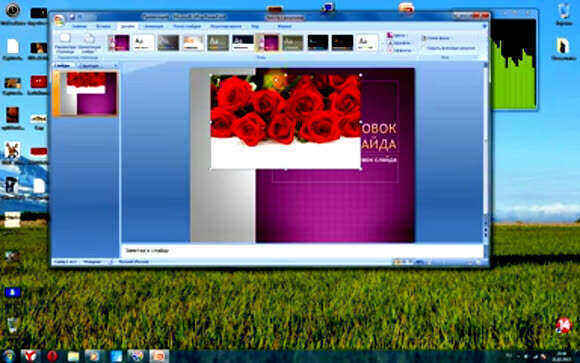The width and height of the screenshot is (580, 363).
Task: Click the slide title text placeholder
Action: point(378,136)
